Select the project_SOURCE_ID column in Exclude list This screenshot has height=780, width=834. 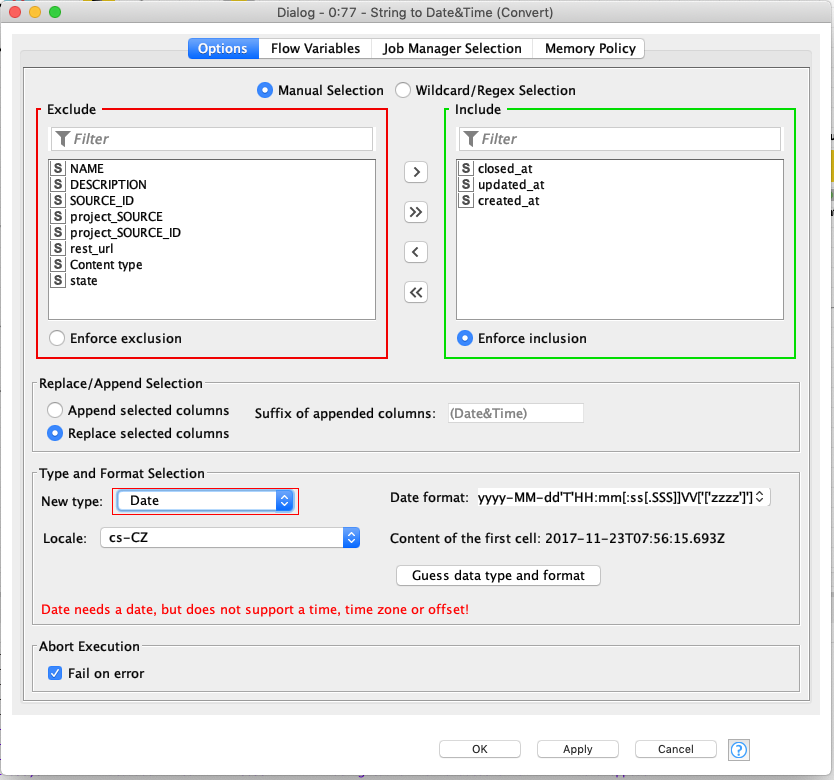pyautogui.click(x=125, y=233)
